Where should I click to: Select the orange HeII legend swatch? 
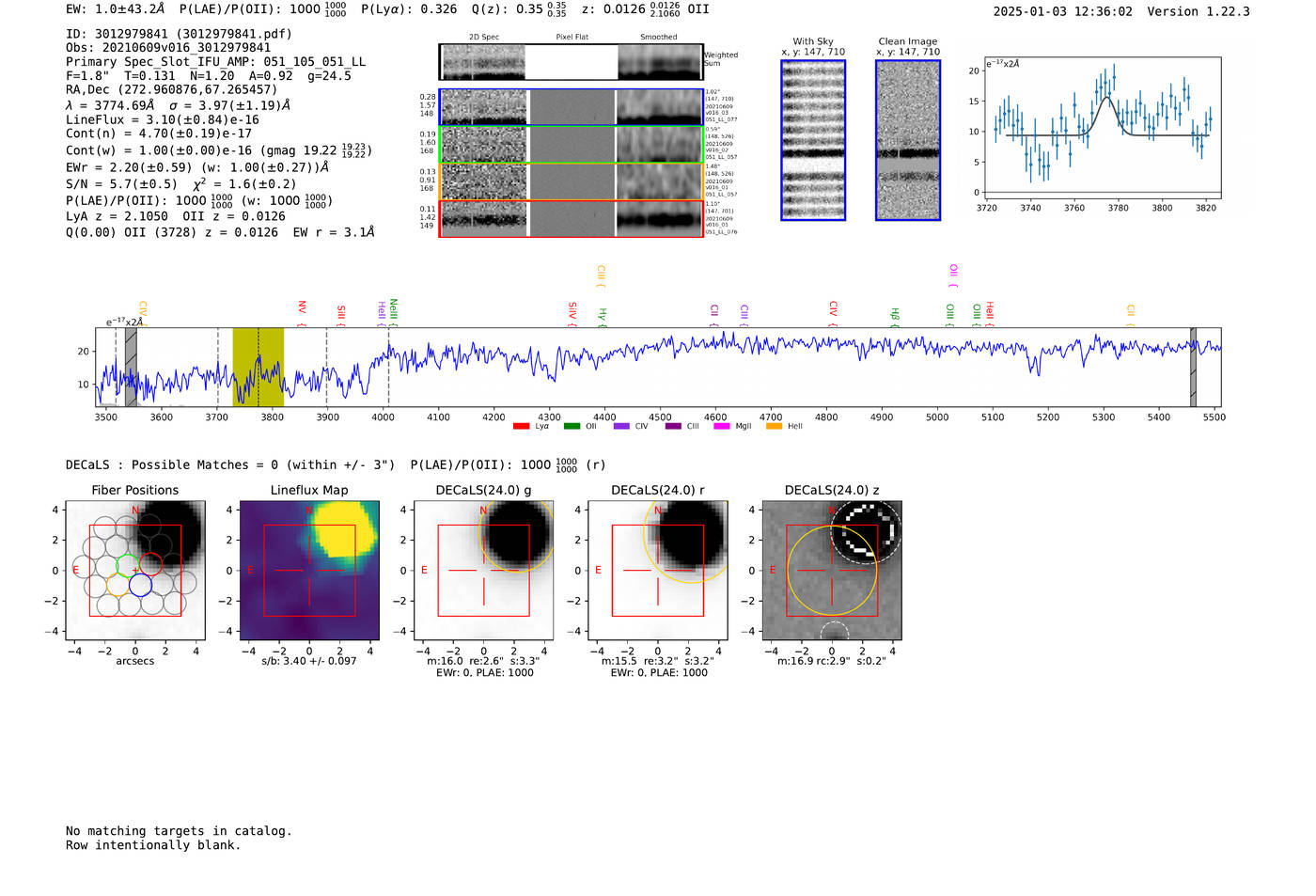pos(775,426)
